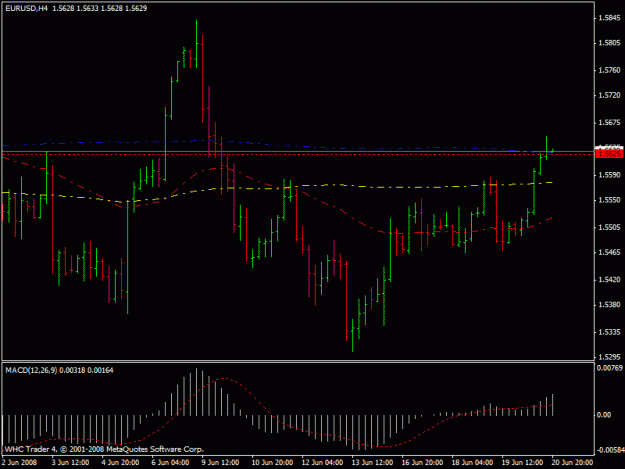Click the 19 Jun 12:00 time label
The height and width of the screenshot is (469, 625).
(522, 462)
